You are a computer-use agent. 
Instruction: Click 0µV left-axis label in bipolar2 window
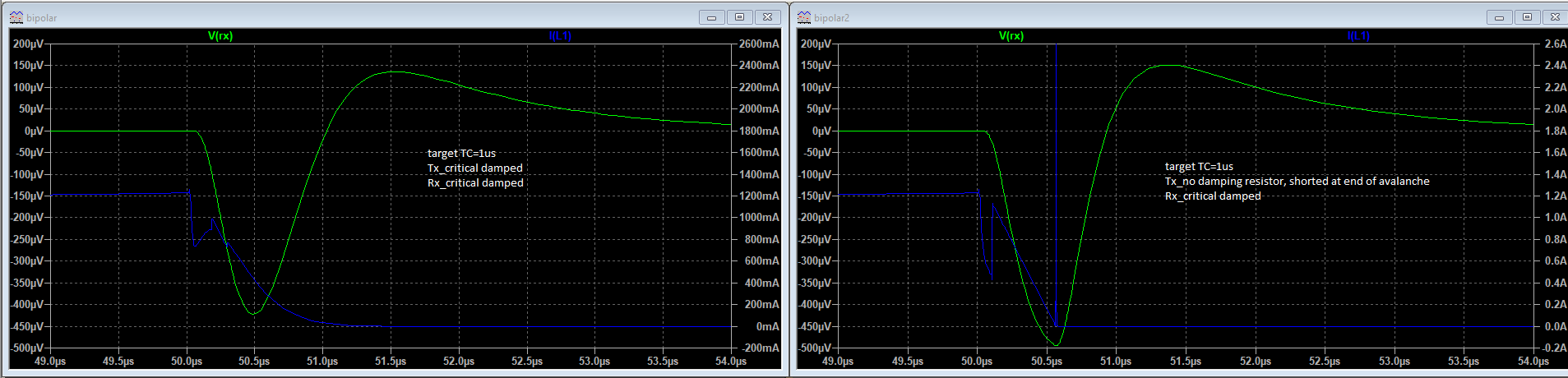click(821, 131)
